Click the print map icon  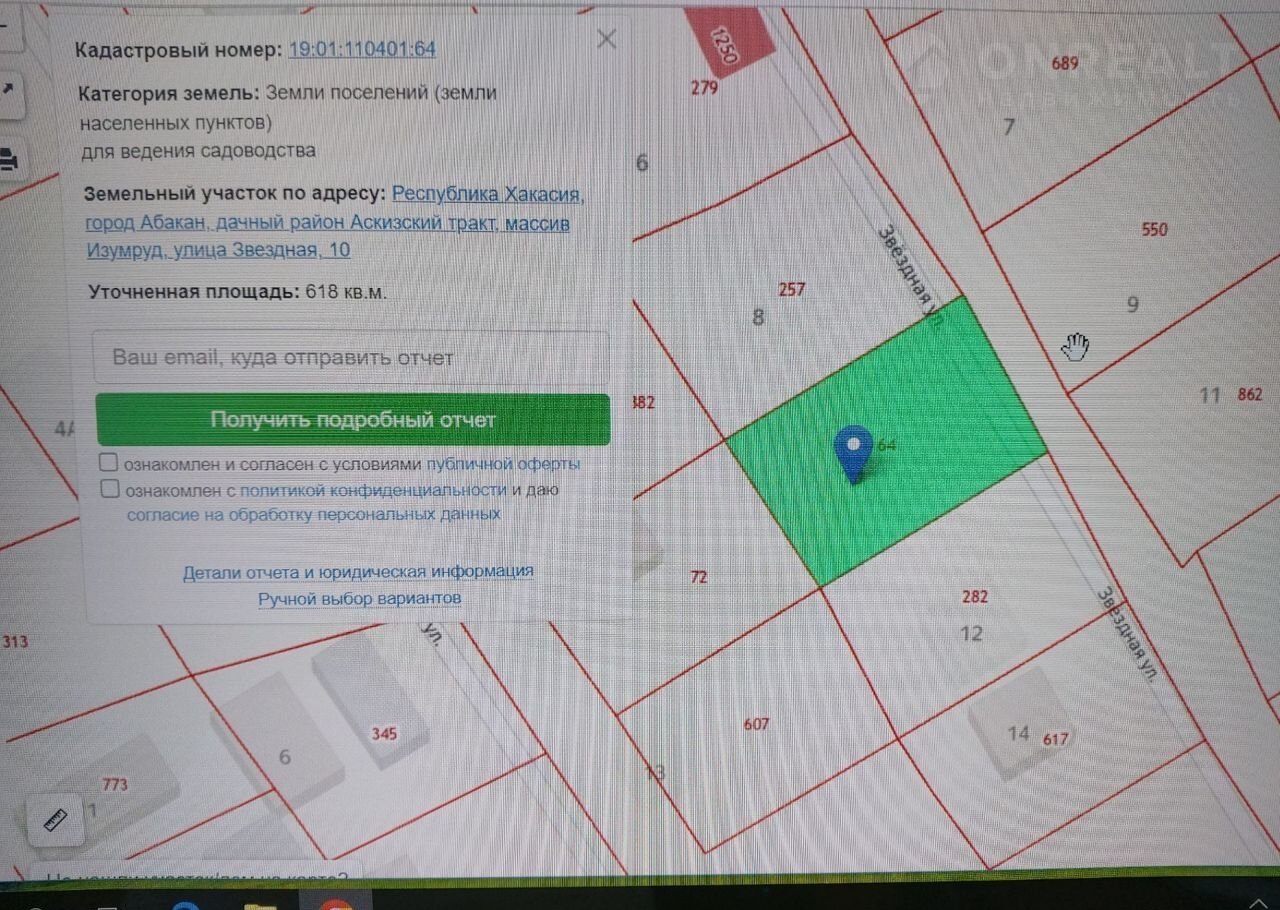pyautogui.click(x=8, y=159)
